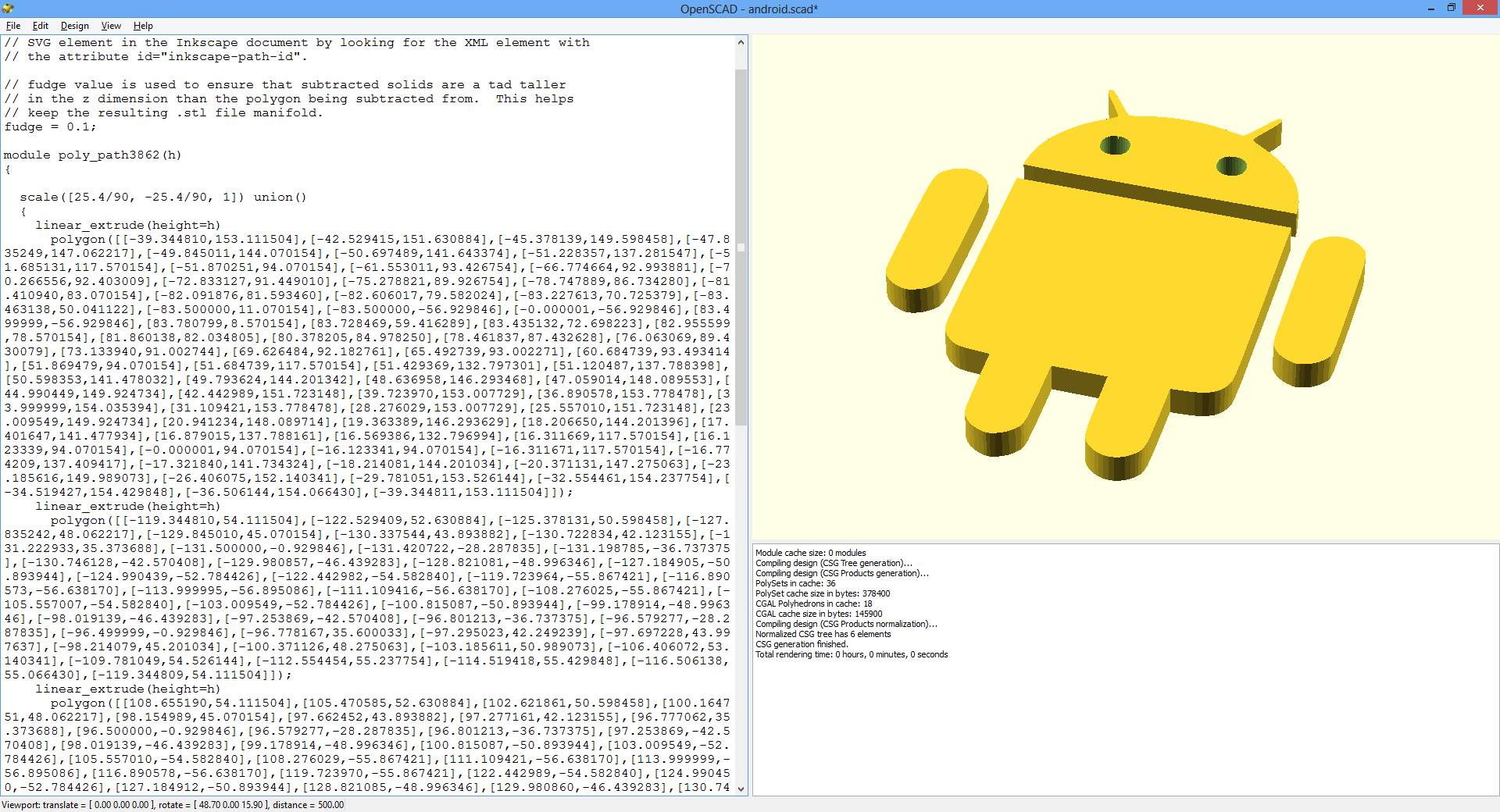Open the File menu
The height and width of the screenshot is (812, 1500).
pos(12,26)
